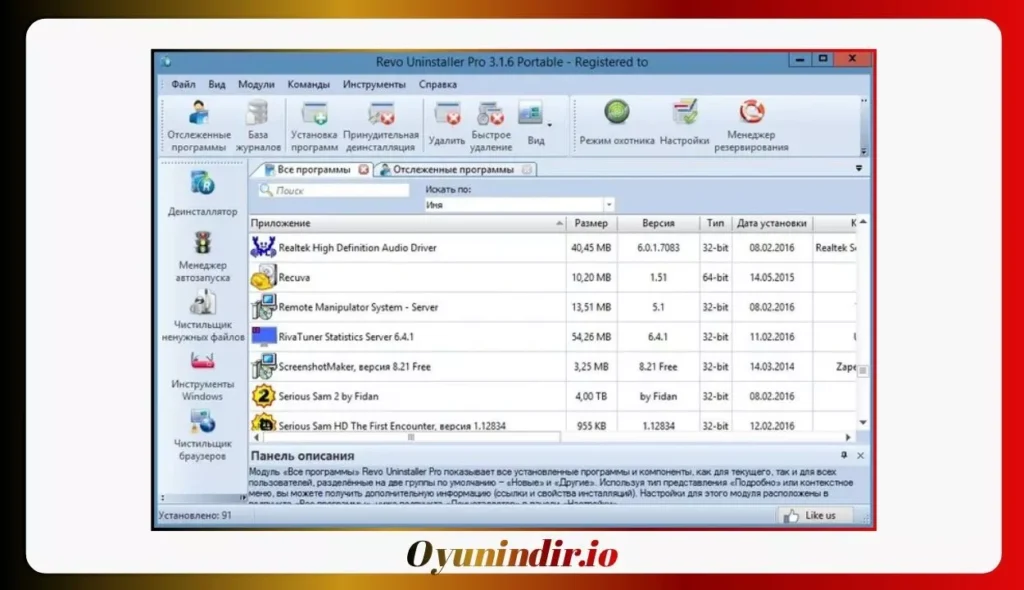Open Чистильщик ненужных файлов in sidebar

[x=202, y=317]
